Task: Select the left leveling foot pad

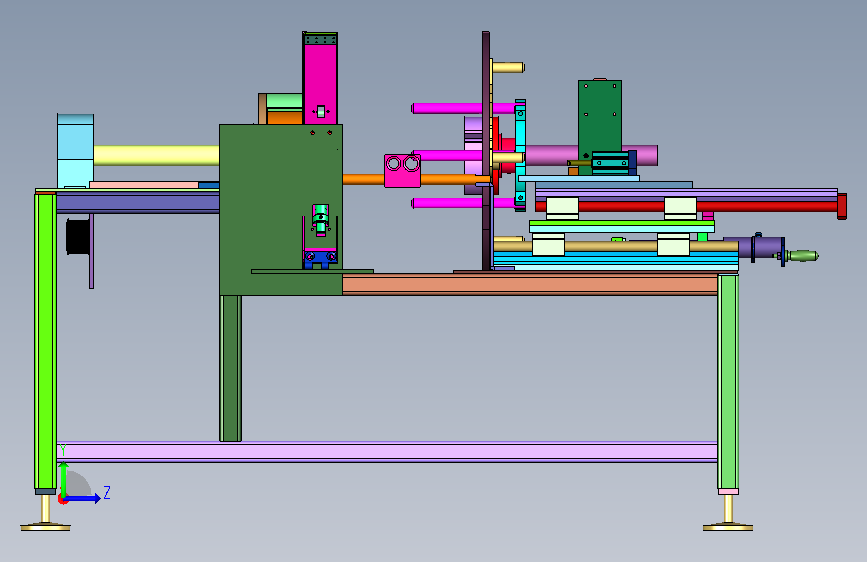Action: pyautogui.click(x=45, y=526)
